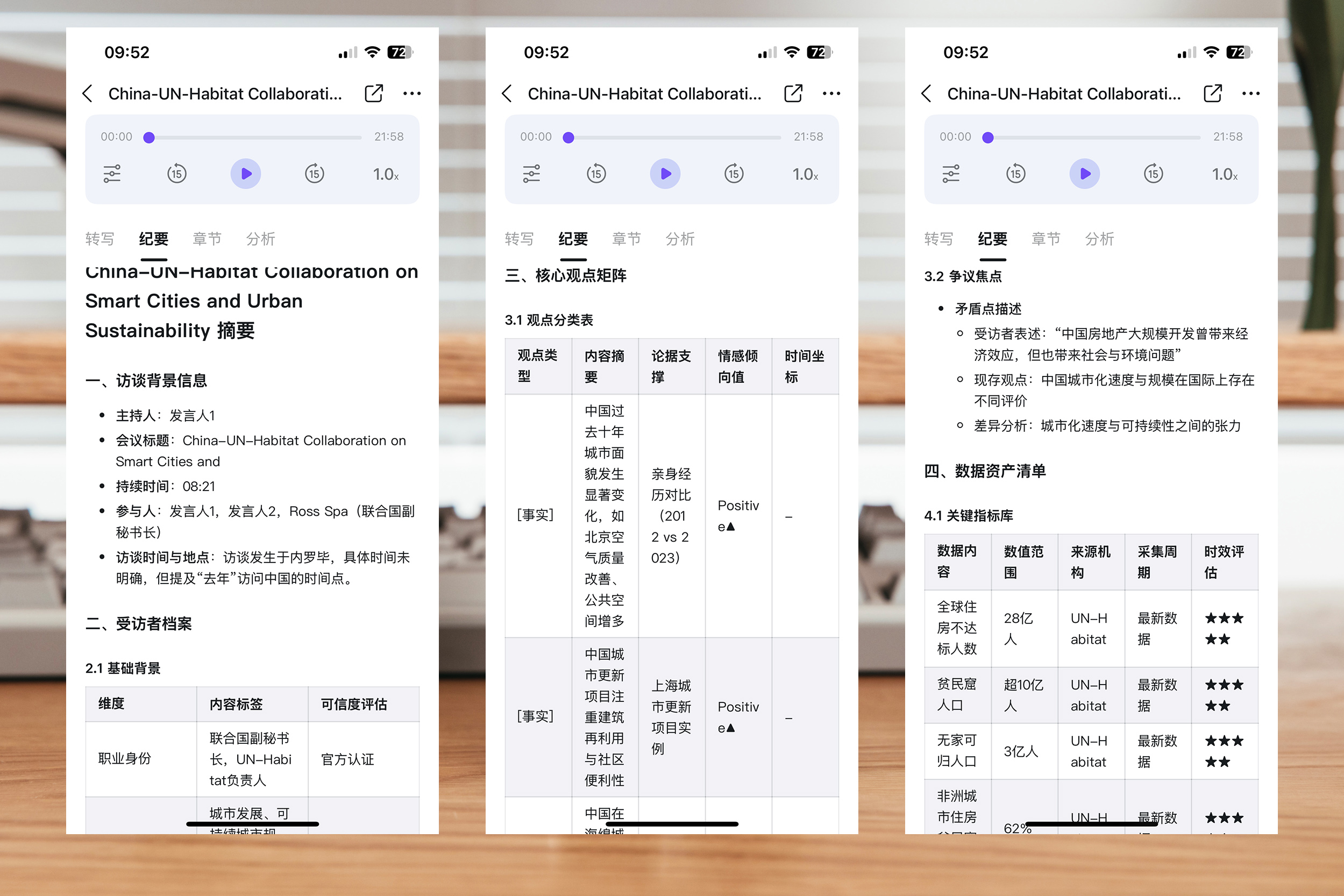Tap back arrow on the left phone
Viewport: 1344px width, 896px height.
[x=88, y=94]
